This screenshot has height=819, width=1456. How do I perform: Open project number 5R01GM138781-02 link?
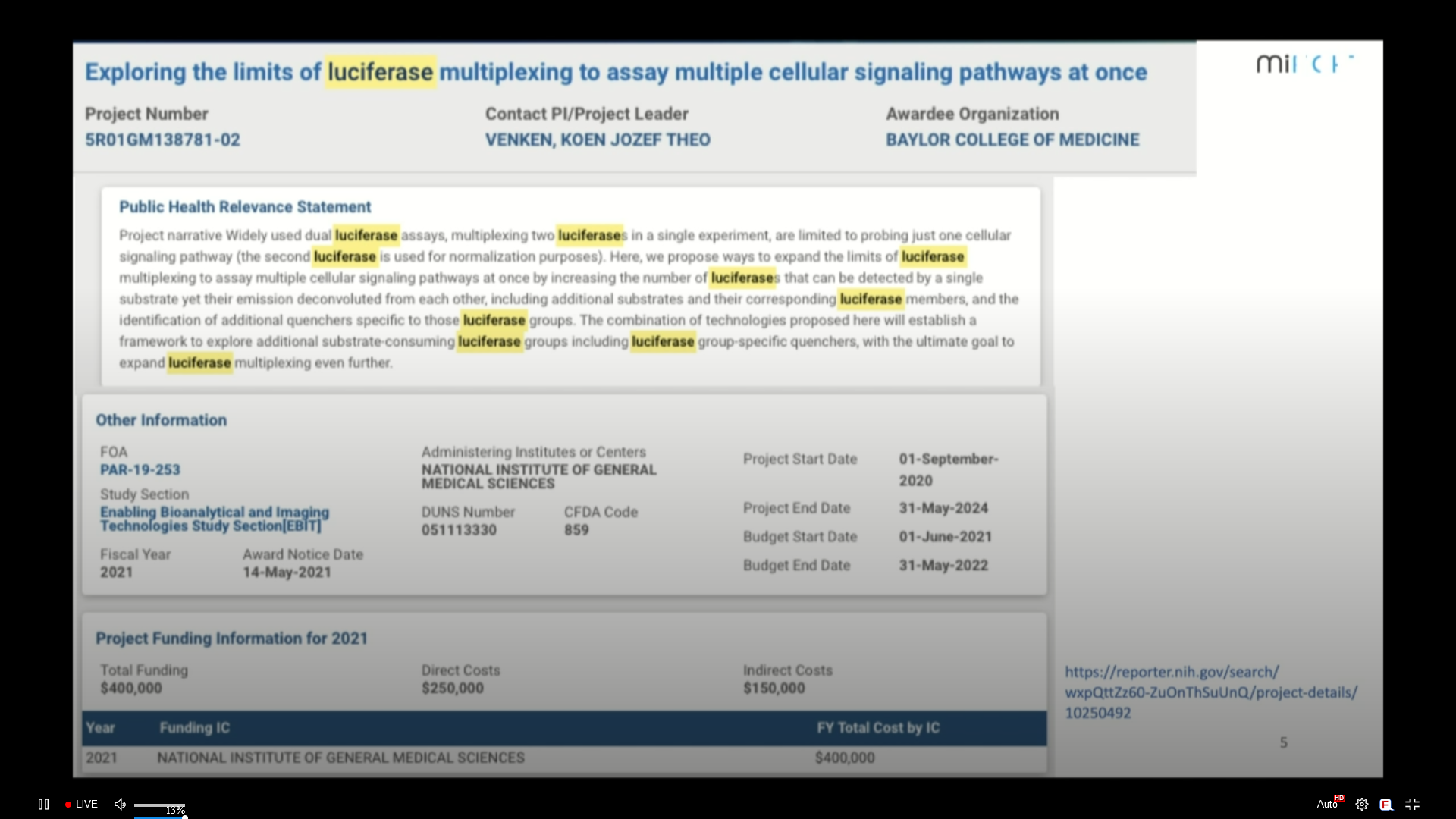pyautogui.click(x=162, y=140)
